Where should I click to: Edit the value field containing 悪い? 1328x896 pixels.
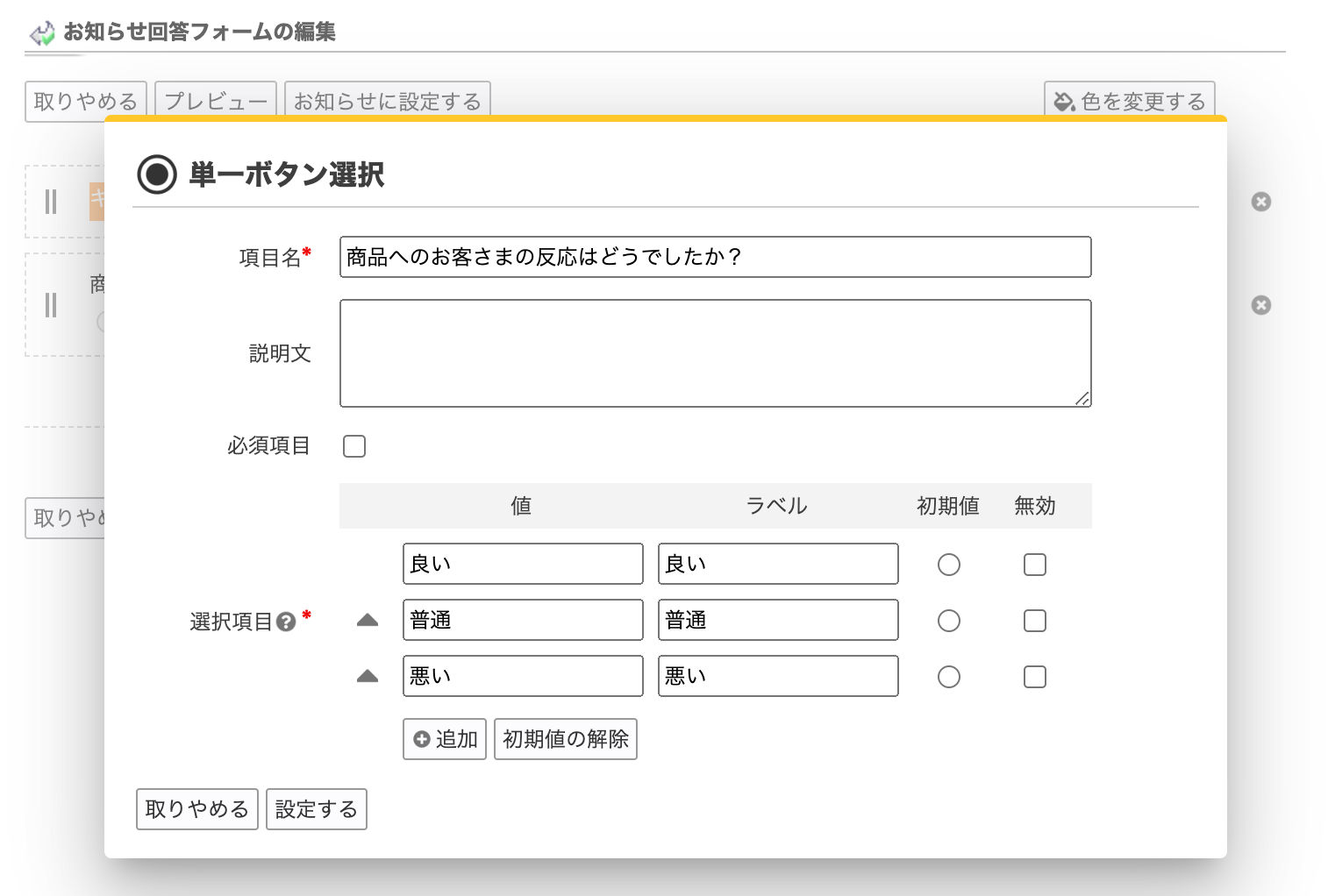tap(523, 676)
